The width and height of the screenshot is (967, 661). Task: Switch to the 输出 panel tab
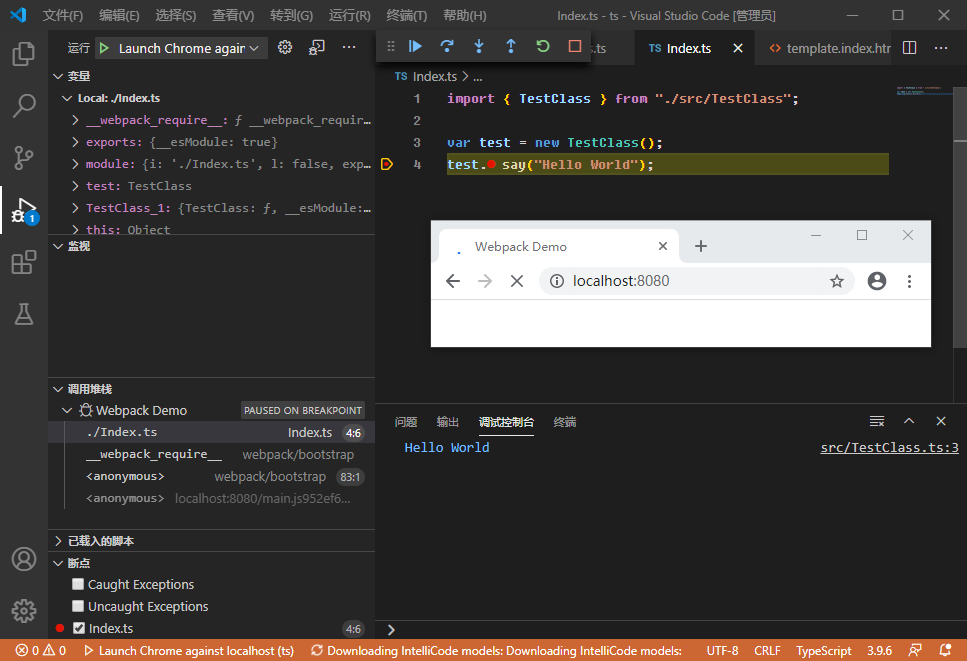click(x=448, y=422)
